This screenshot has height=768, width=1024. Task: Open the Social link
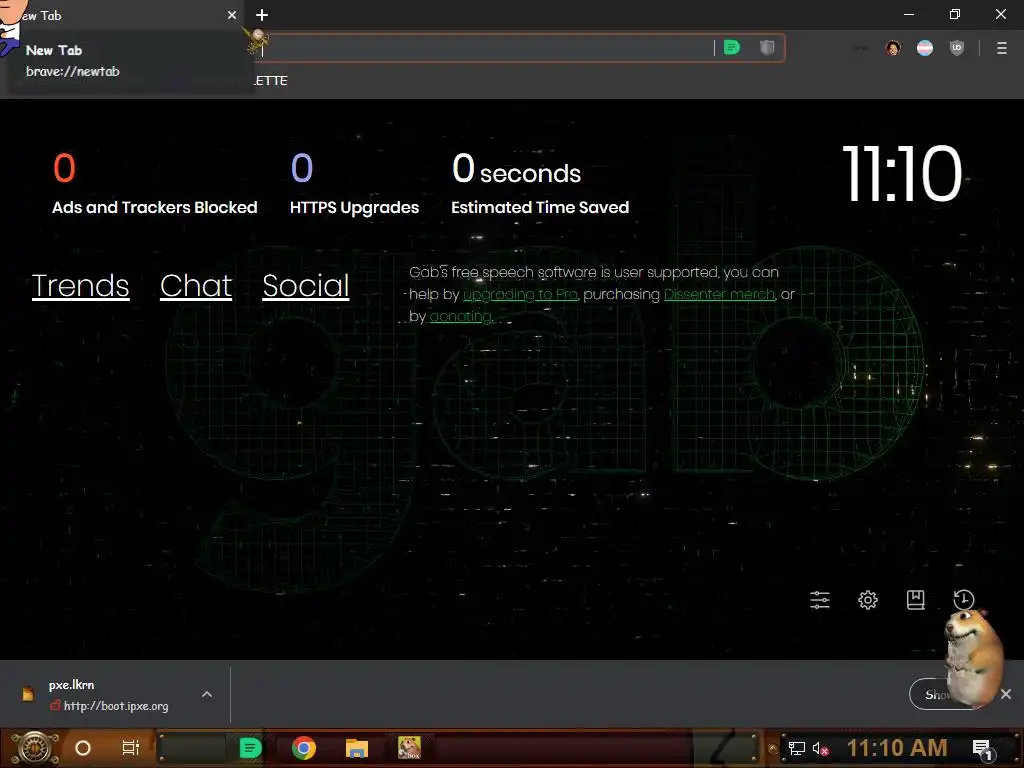coord(306,285)
